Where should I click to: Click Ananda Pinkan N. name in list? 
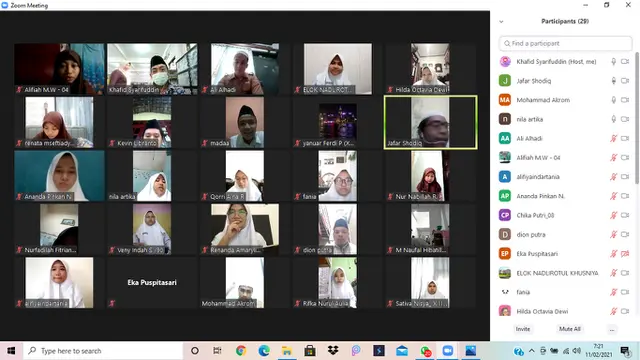[x=540, y=196]
